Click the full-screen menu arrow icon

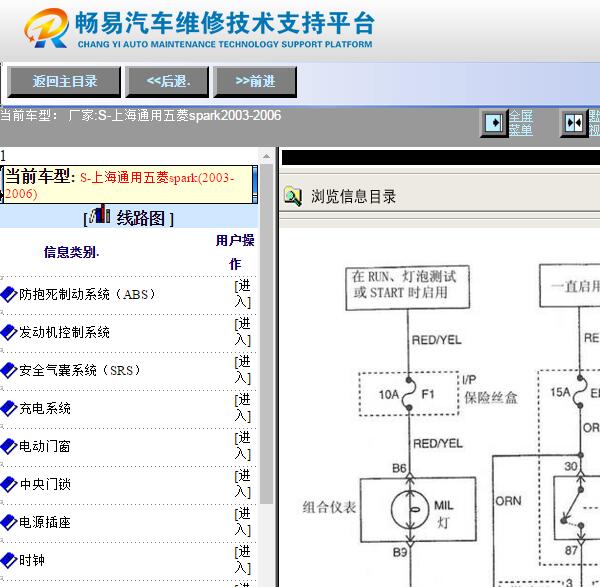[x=494, y=123]
